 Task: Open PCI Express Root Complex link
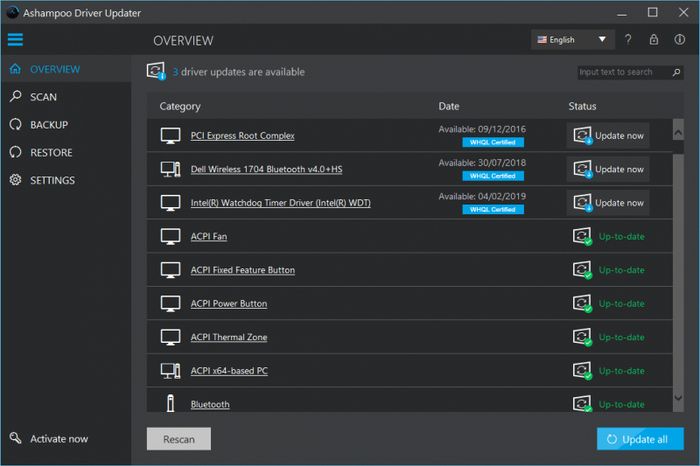coord(242,136)
